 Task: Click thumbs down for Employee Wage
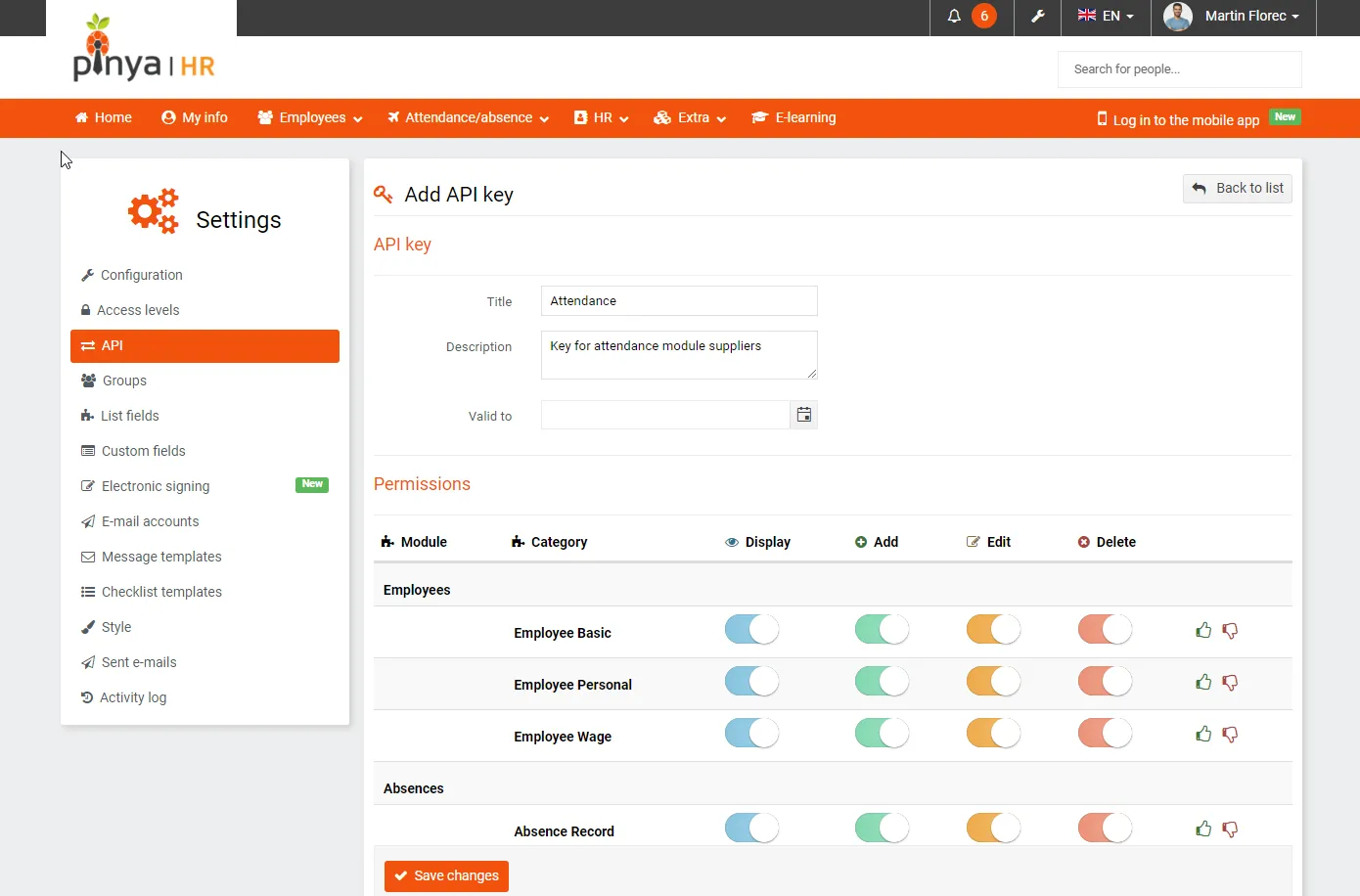[1230, 735]
